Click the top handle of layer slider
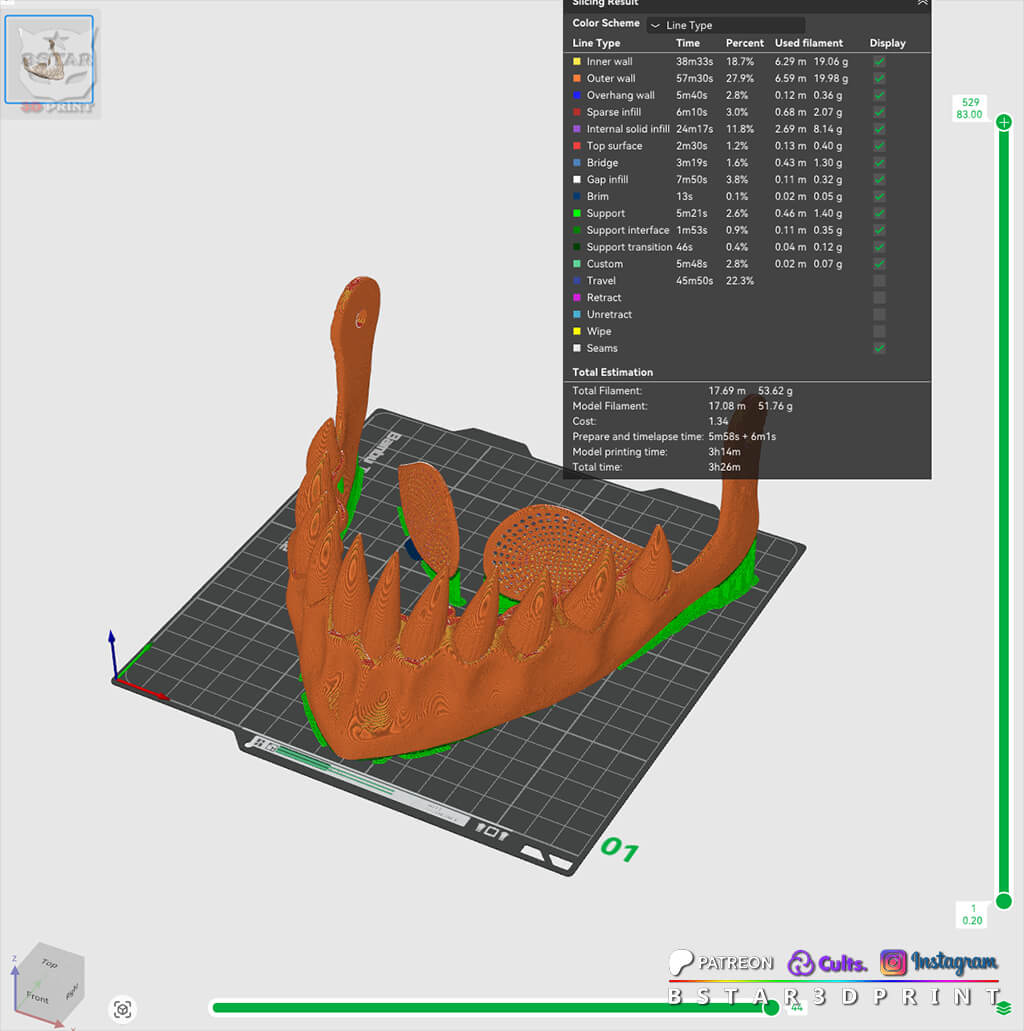Screen dimensions: 1024x1031 1004,122
